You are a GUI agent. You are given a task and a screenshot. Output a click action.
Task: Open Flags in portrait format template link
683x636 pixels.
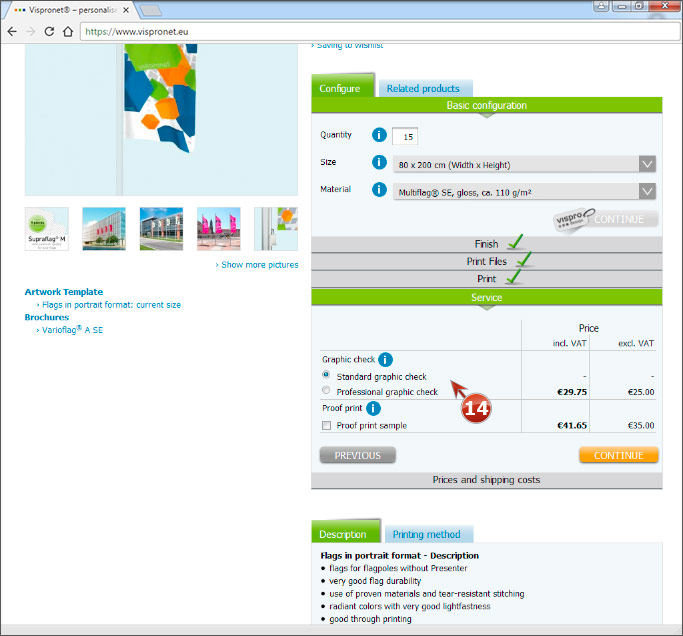click(x=109, y=305)
